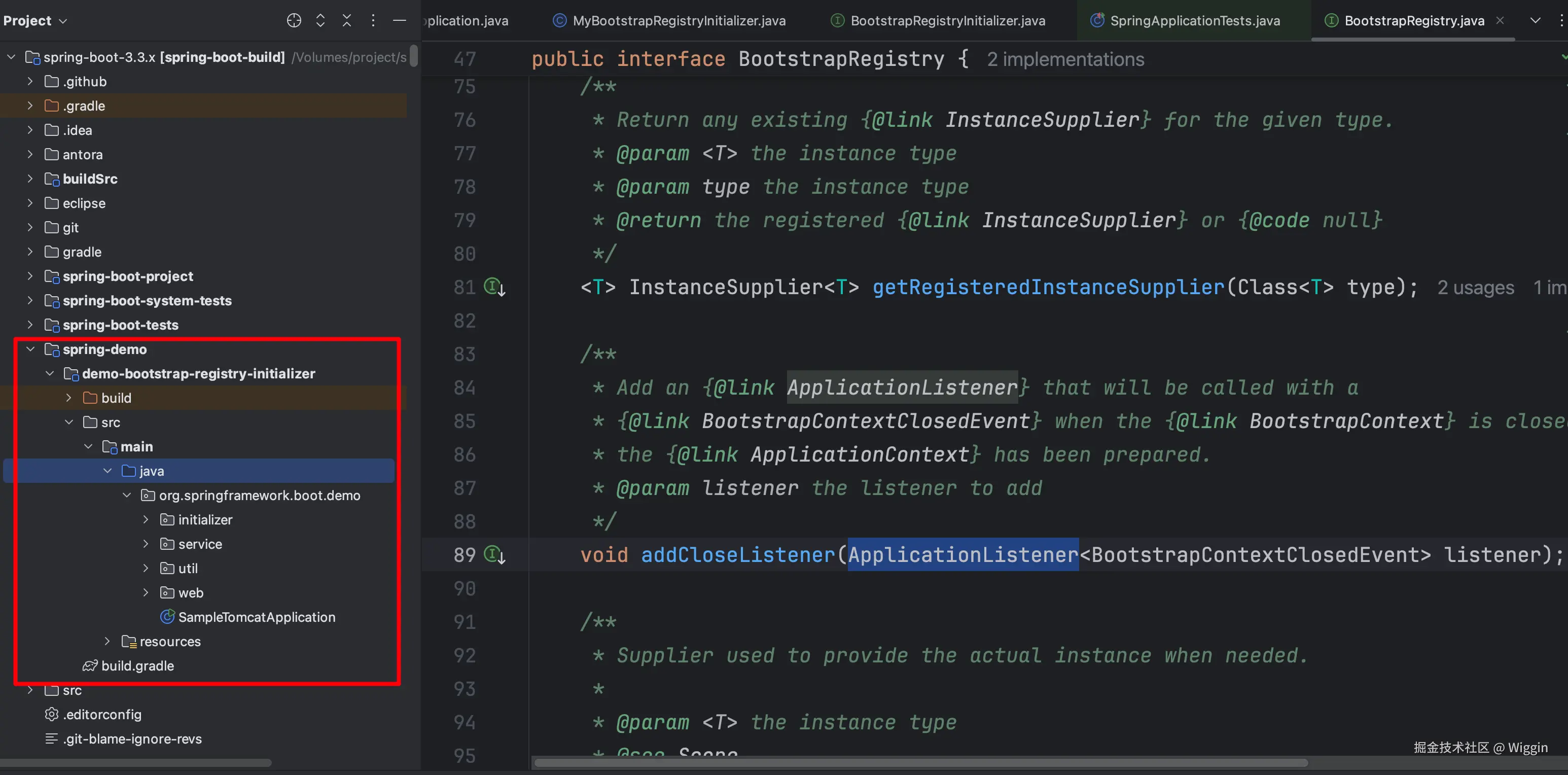The height and width of the screenshot is (775, 1568).
Task: Hide the Project tool window
Action: pyautogui.click(x=399, y=21)
